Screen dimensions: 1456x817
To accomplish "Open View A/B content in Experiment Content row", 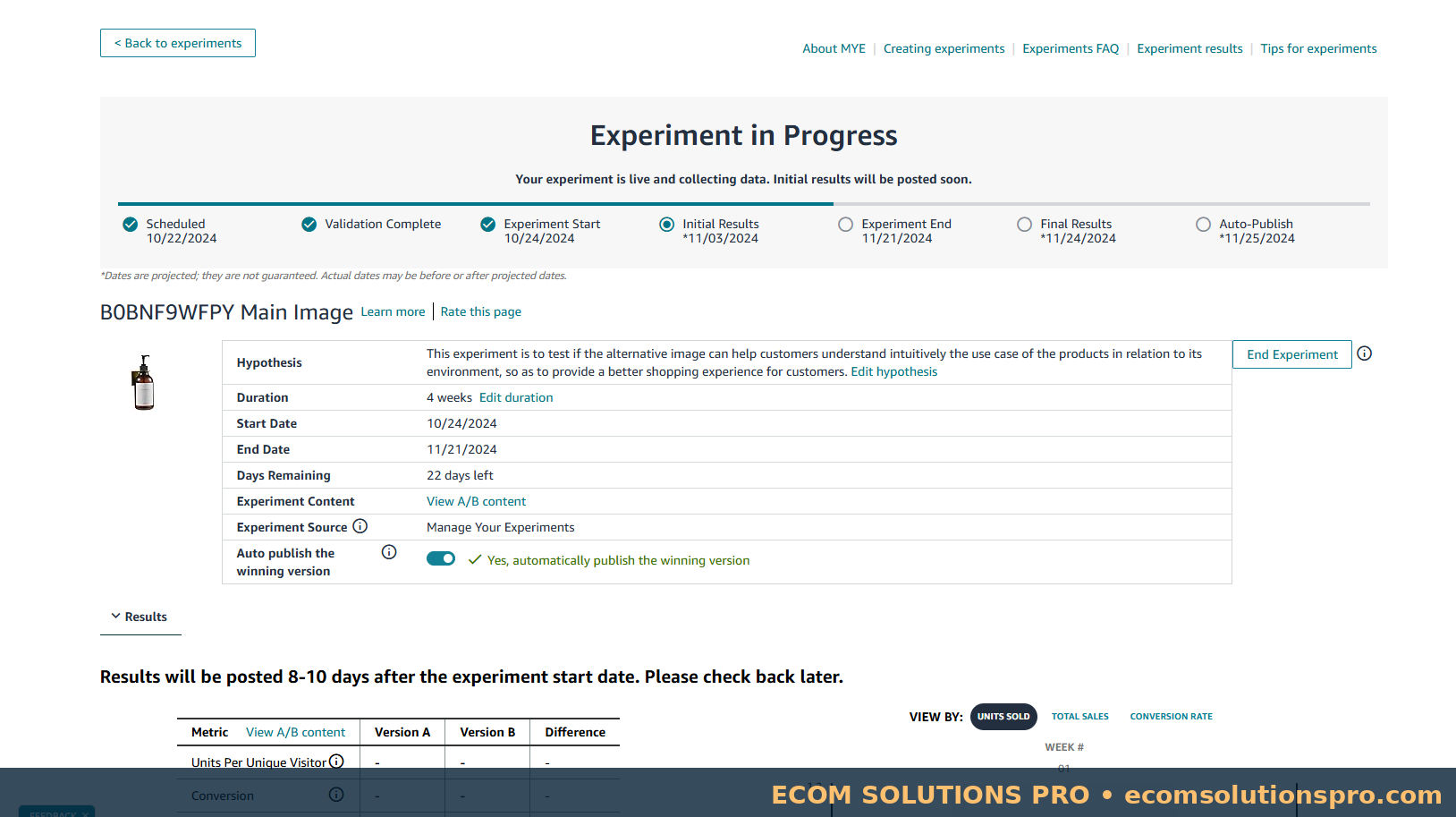I will coord(477,502).
